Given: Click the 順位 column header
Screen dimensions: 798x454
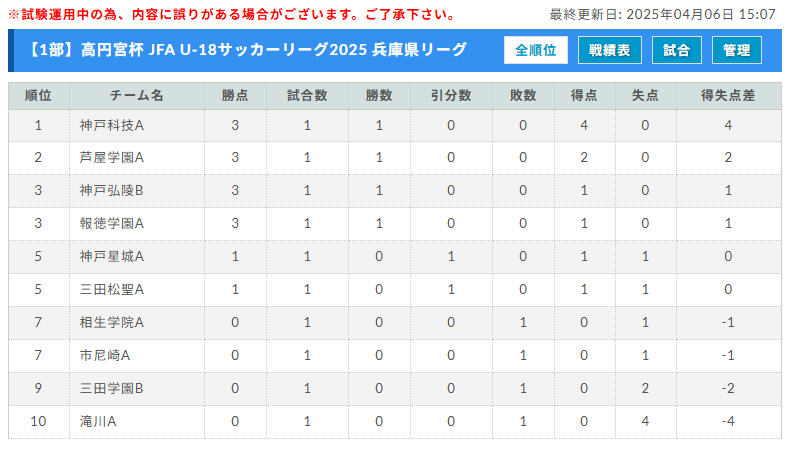Looking at the screenshot, I should 38,95.
